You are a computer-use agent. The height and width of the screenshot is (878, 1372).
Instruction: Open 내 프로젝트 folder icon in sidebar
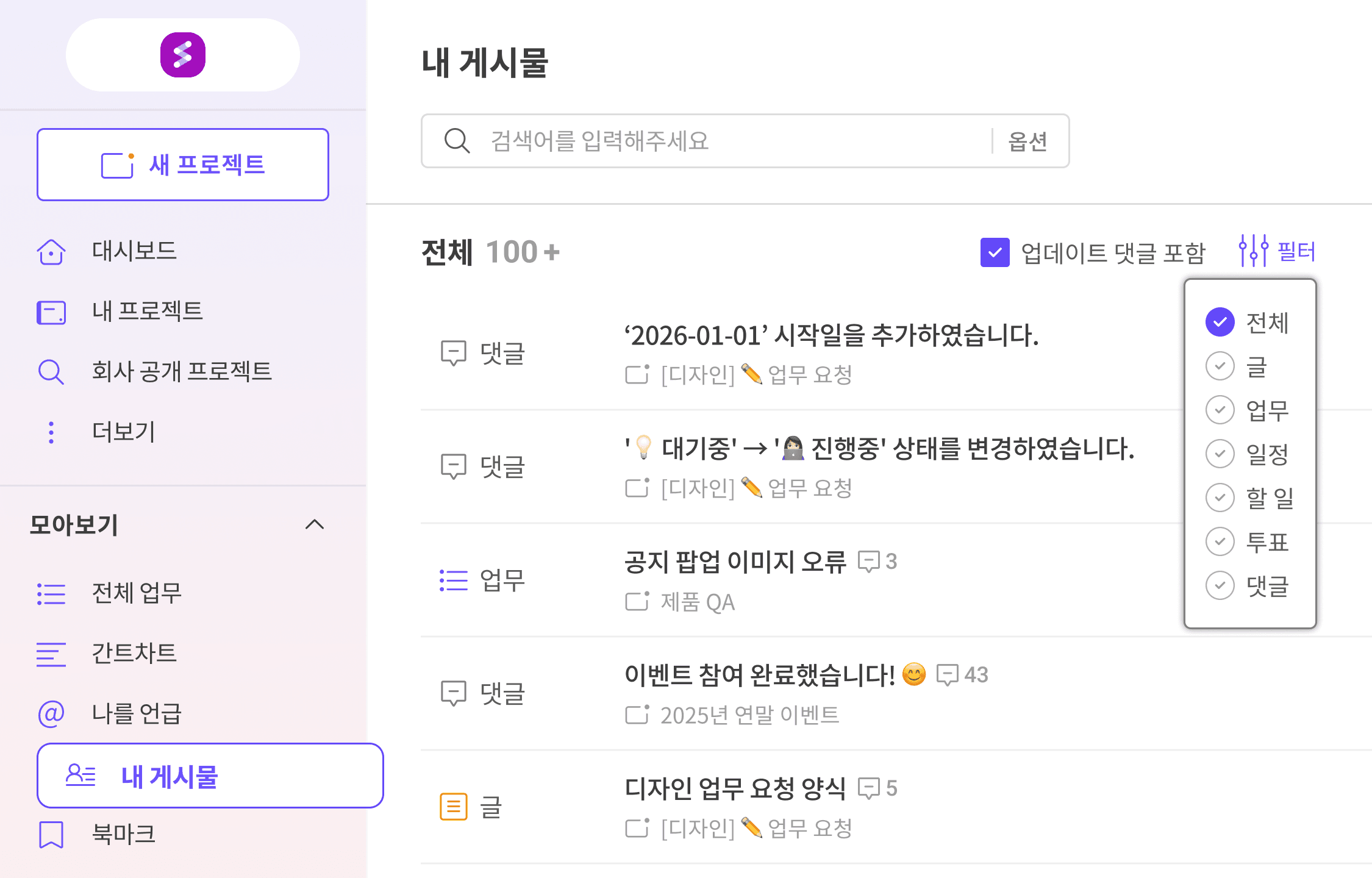point(51,312)
